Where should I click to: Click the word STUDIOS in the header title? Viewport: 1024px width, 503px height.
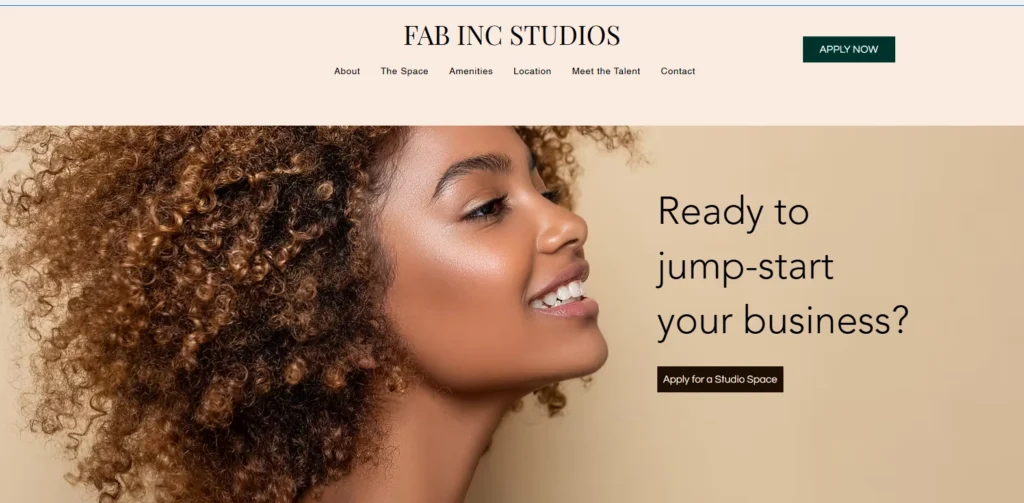coord(564,35)
